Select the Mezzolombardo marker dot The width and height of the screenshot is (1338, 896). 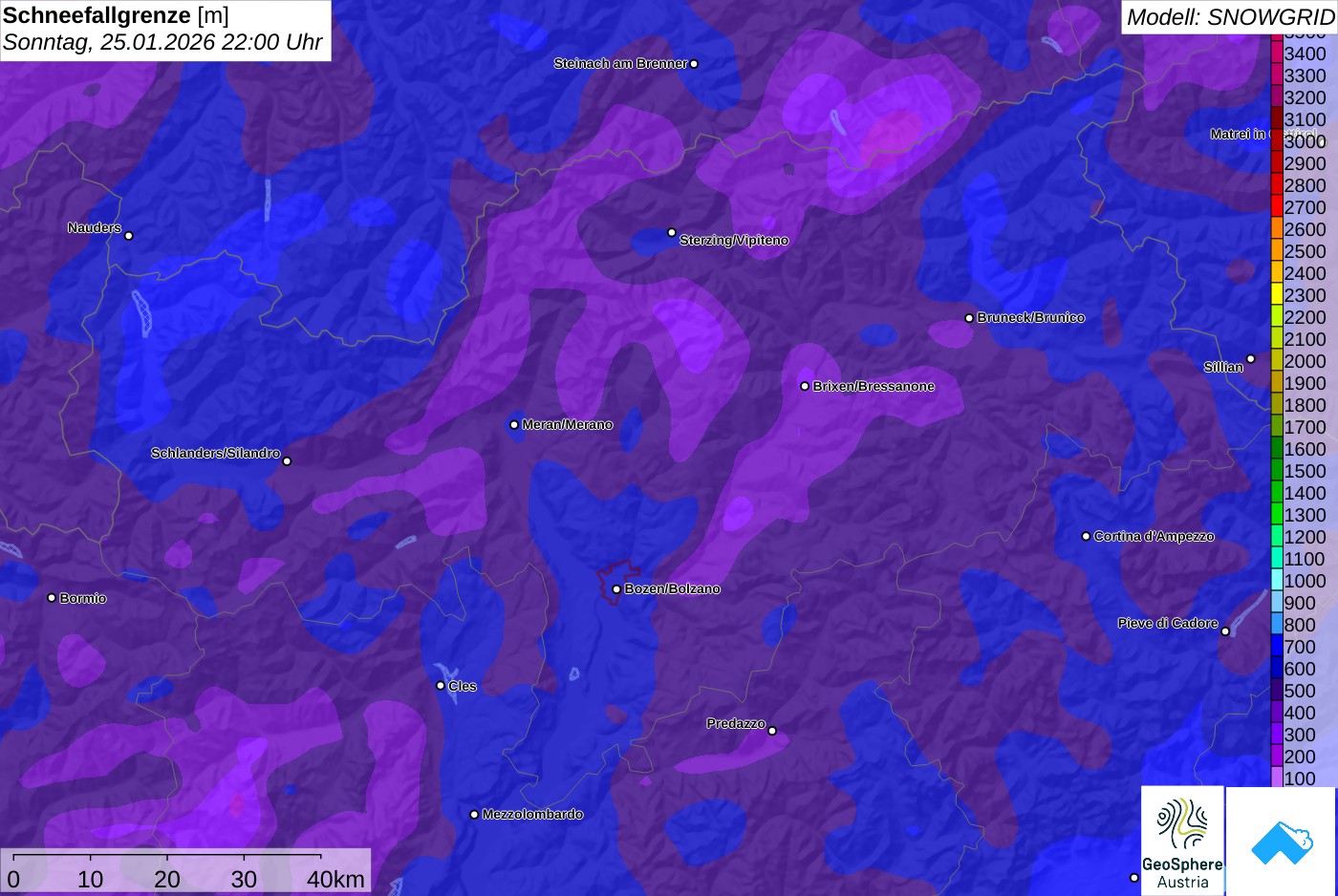(474, 815)
